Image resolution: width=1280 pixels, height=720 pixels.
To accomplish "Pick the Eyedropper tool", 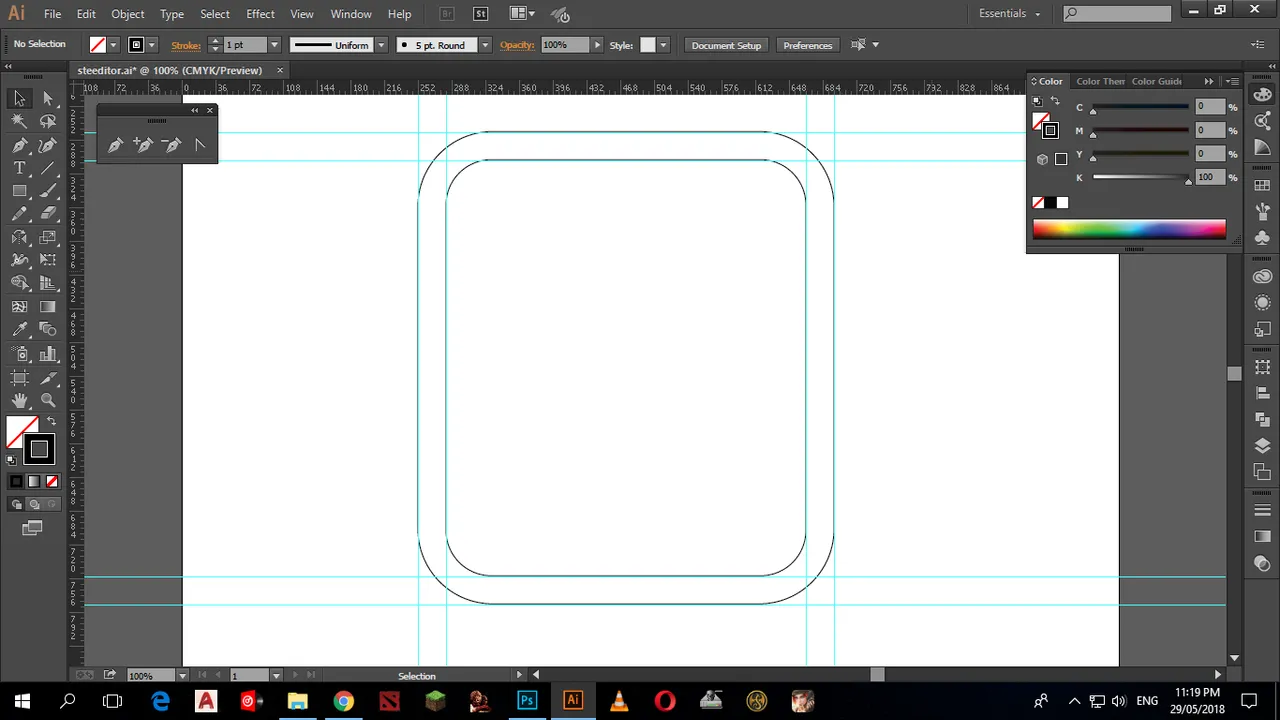I will tap(19, 330).
